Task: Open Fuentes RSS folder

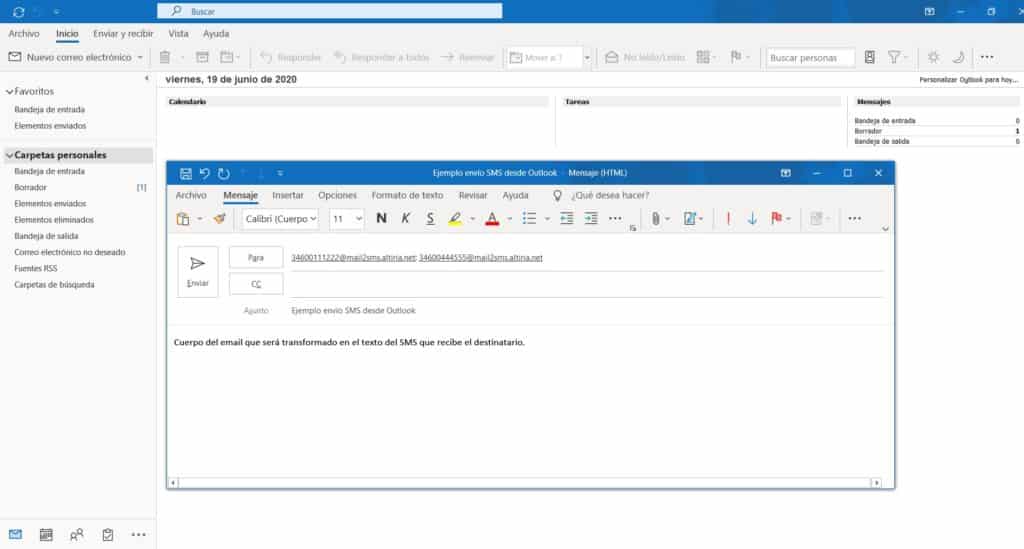Action: [x=36, y=268]
